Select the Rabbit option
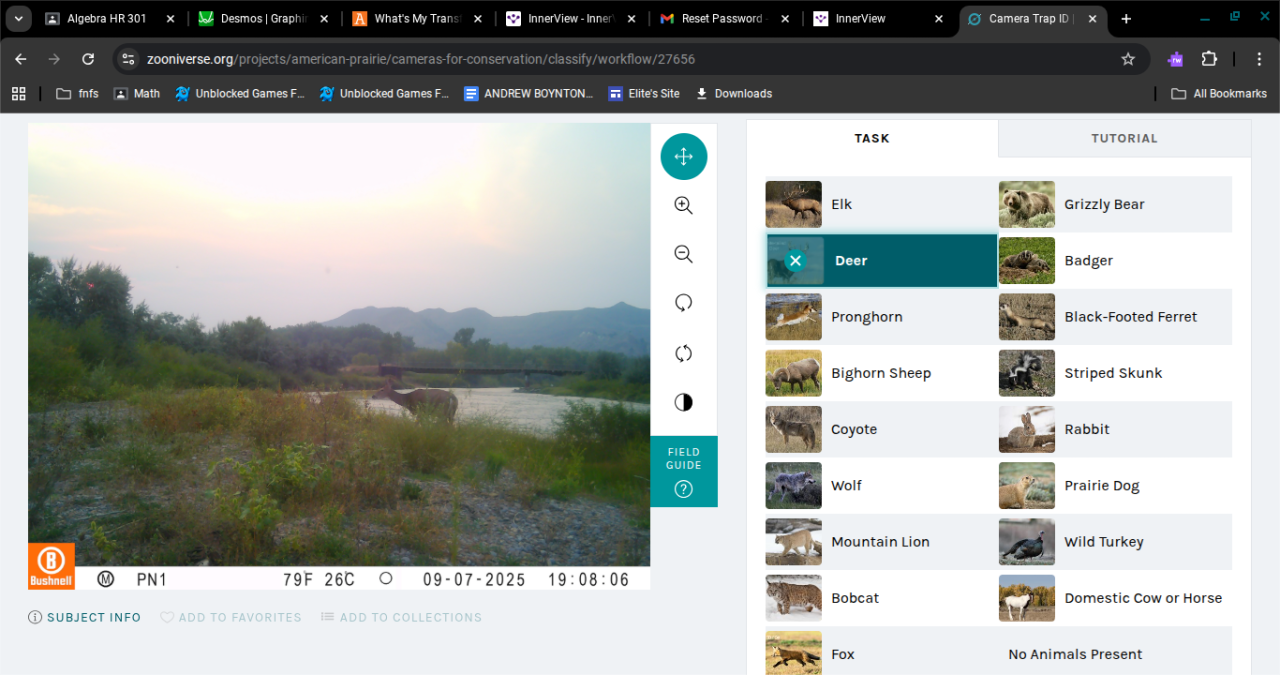 point(1115,429)
